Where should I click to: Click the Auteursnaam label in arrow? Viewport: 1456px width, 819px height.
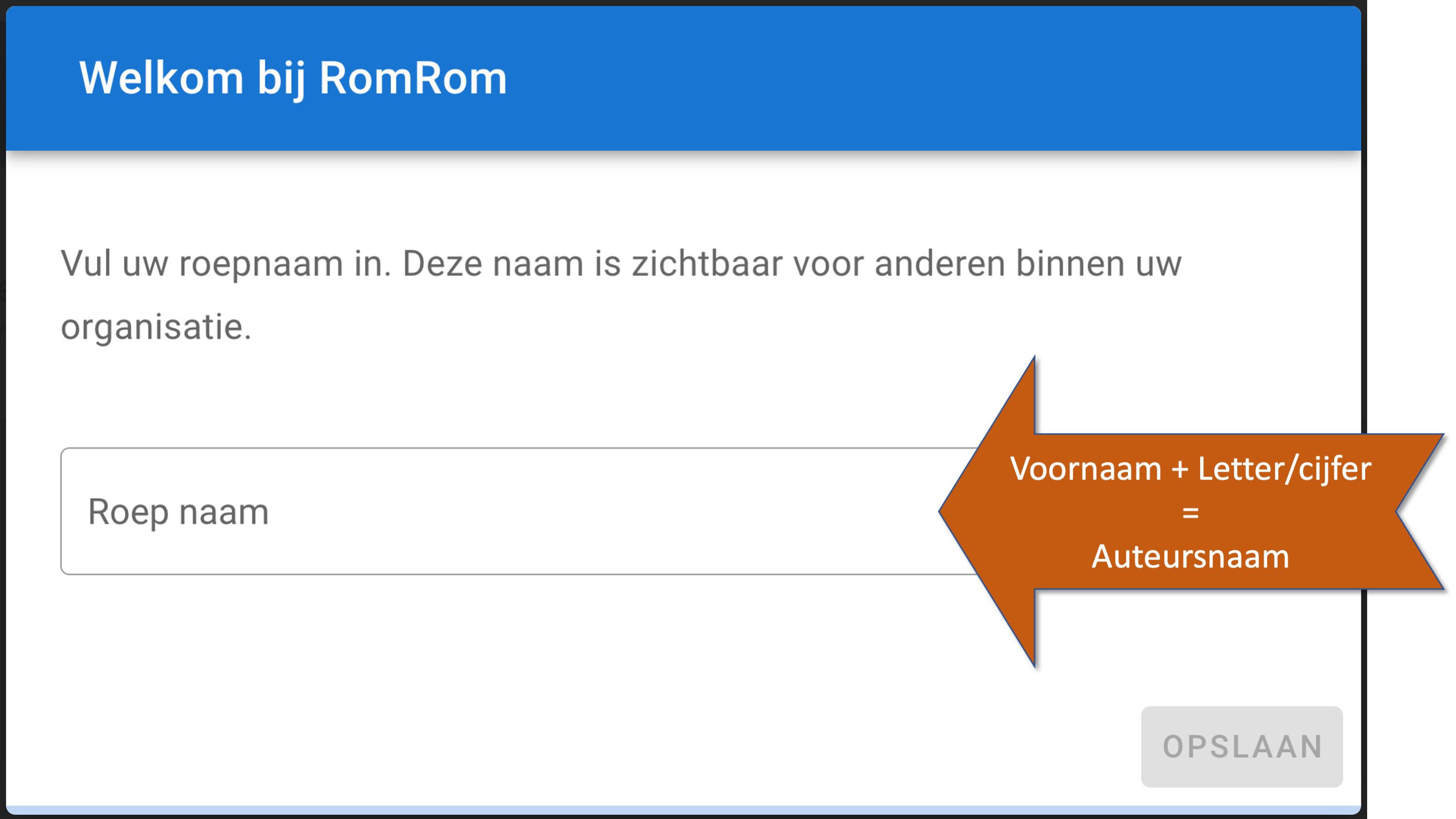pos(1191,557)
